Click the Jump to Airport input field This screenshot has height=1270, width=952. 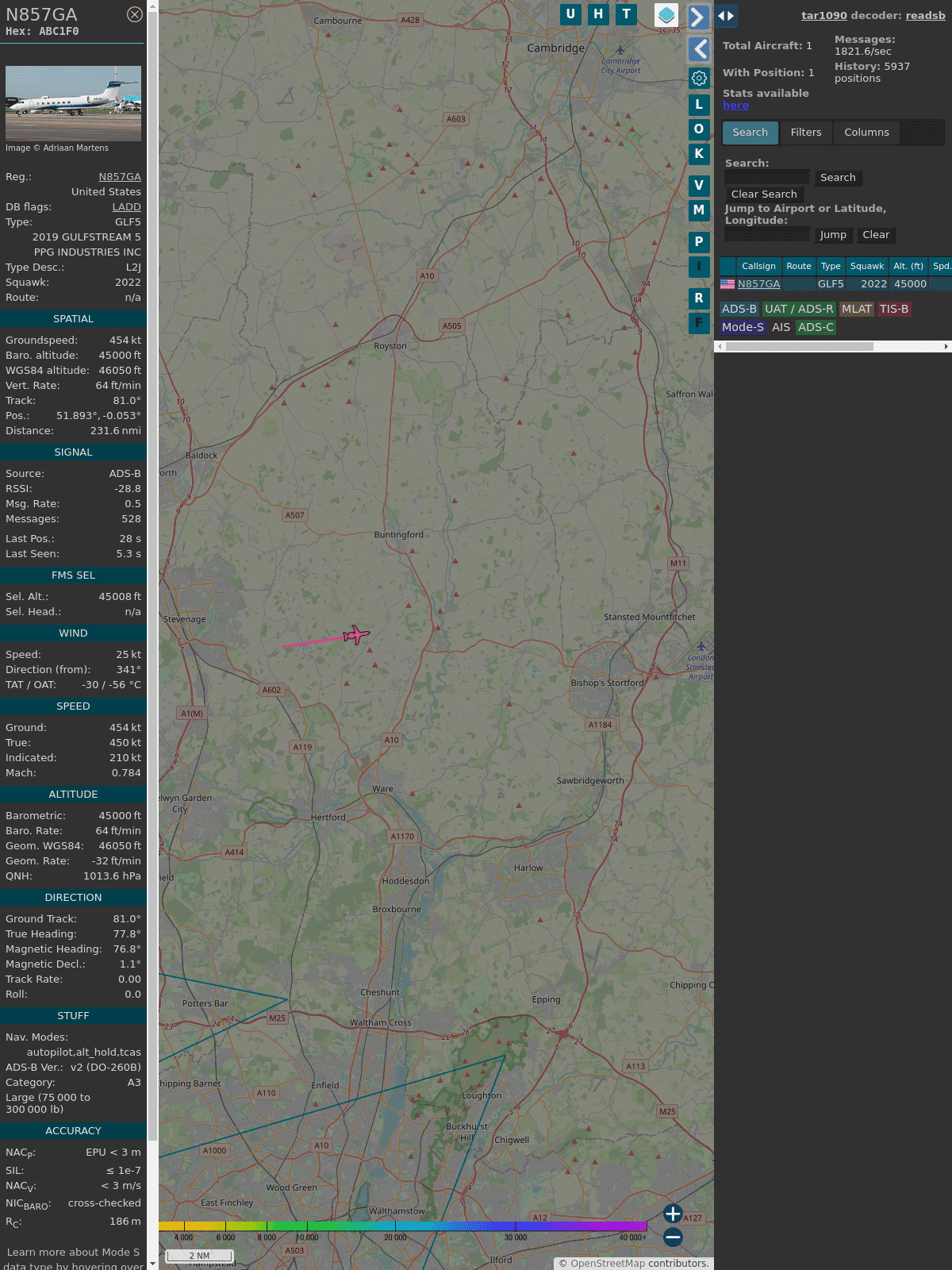(767, 235)
